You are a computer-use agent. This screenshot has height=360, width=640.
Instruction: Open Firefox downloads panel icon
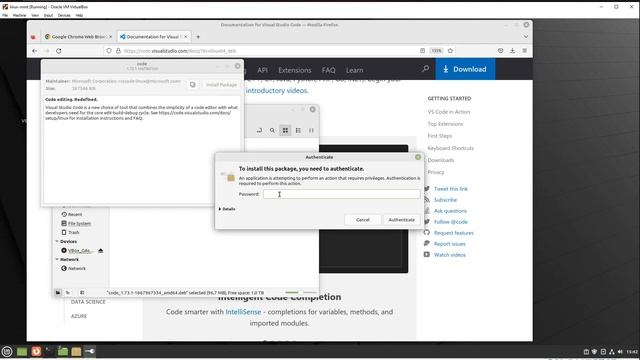pyautogui.click(x=512, y=51)
